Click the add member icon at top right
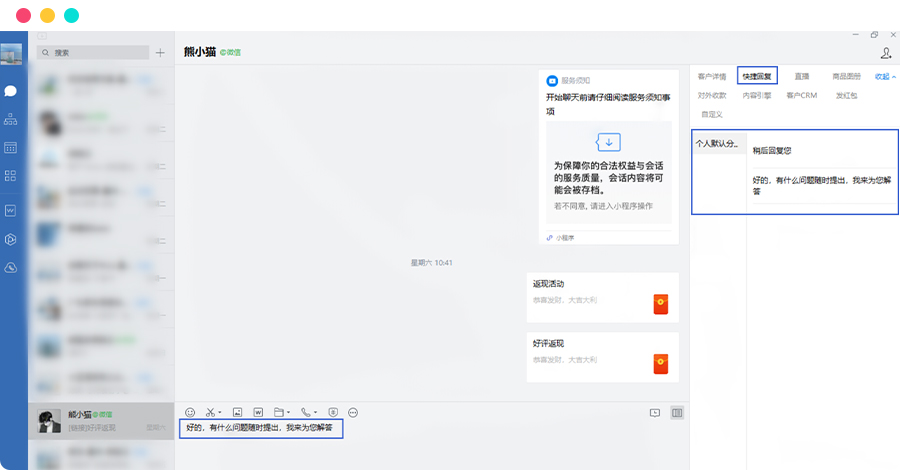 (x=885, y=52)
